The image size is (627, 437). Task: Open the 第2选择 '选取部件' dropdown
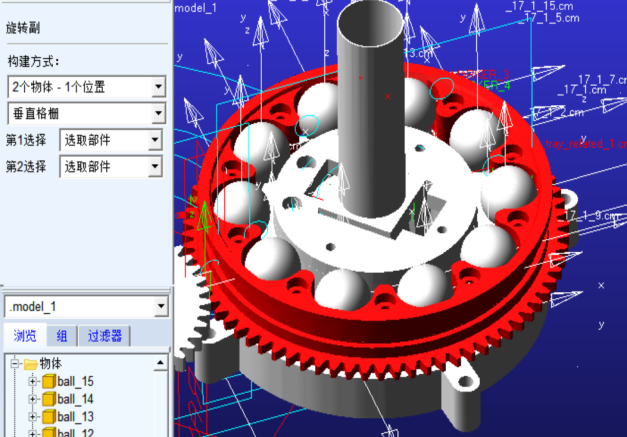pyautogui.click(x=155, y=167)
